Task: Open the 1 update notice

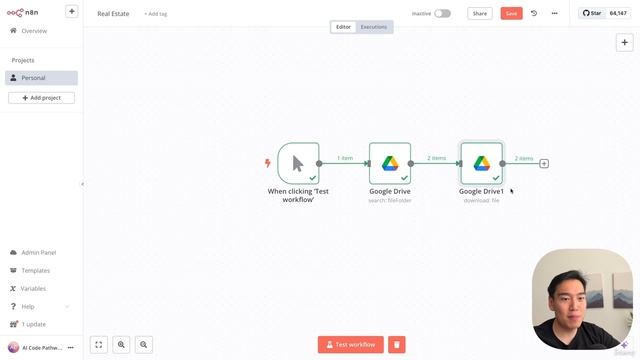Action: click(x=33, y=324)
